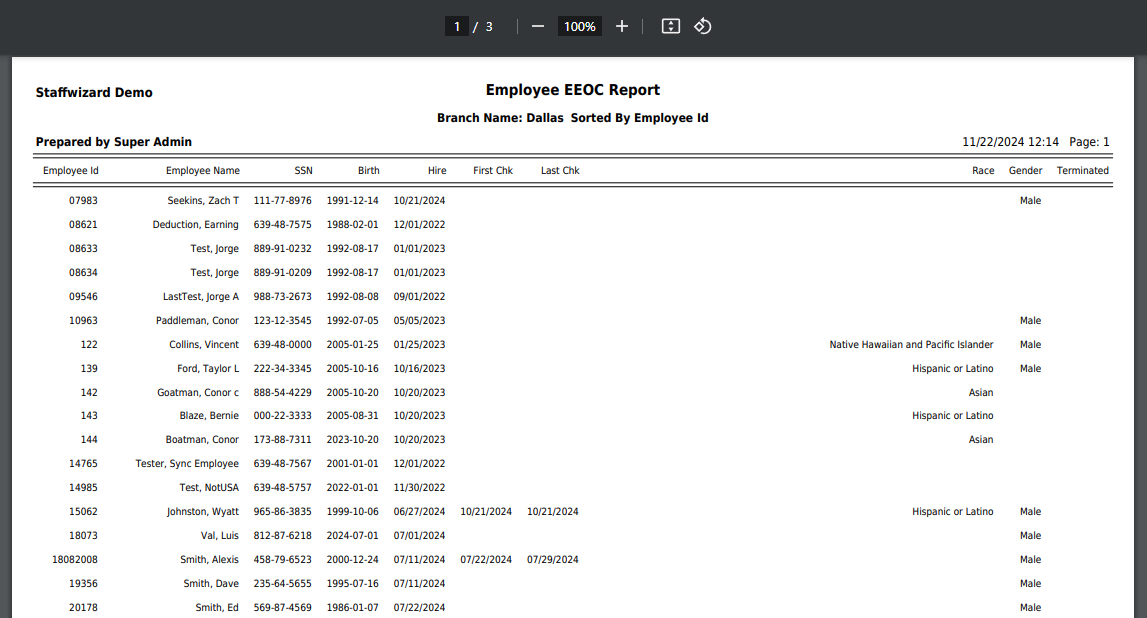Click Johnston, Wyatt's hire date 06/27/2024
The width and height of the screenshot is (1147, 618).
tap(419, 512)
